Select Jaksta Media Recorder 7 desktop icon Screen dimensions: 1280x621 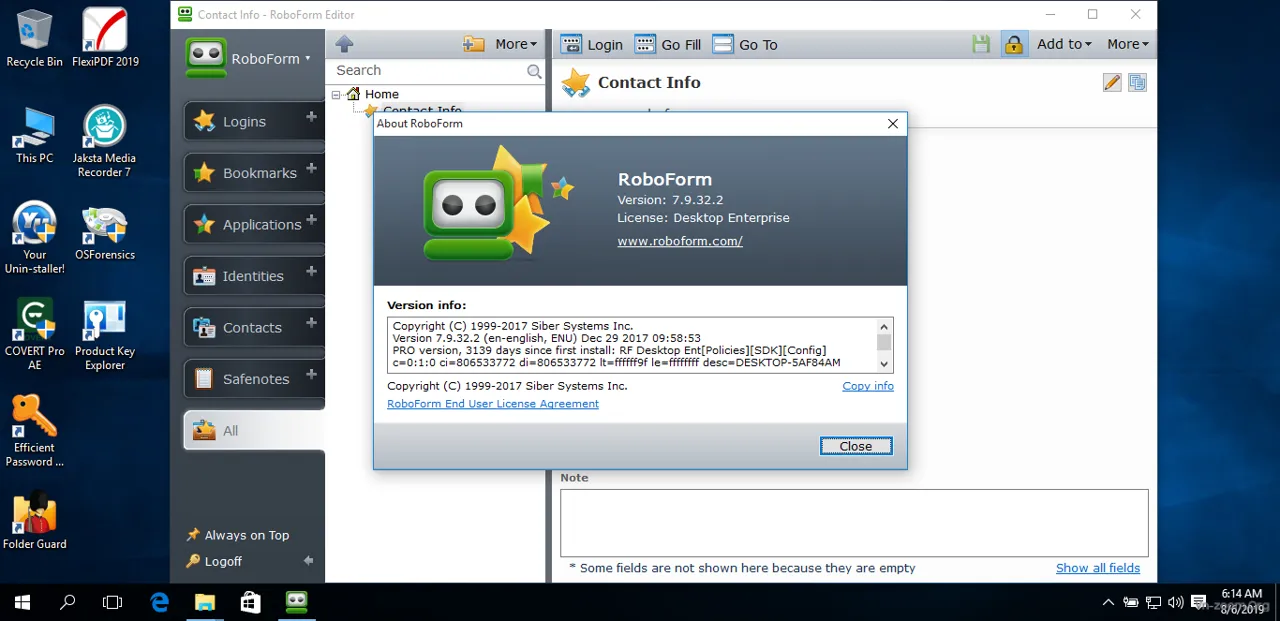point(104,141)
